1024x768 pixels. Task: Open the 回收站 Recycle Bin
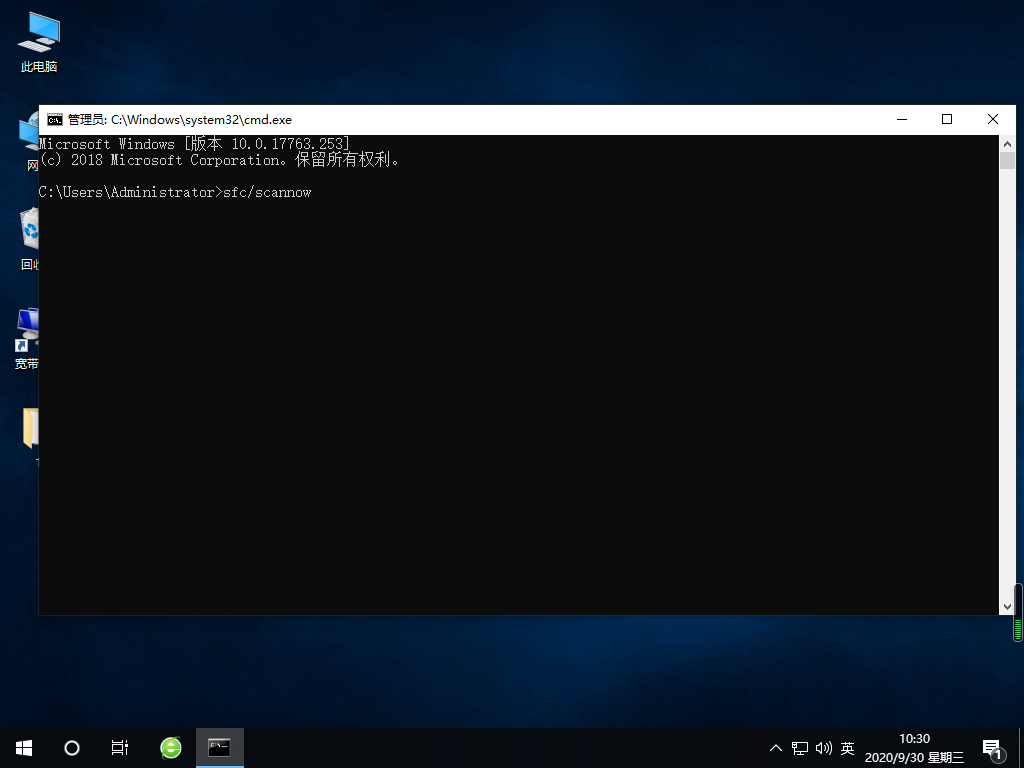tap(27, 230)
